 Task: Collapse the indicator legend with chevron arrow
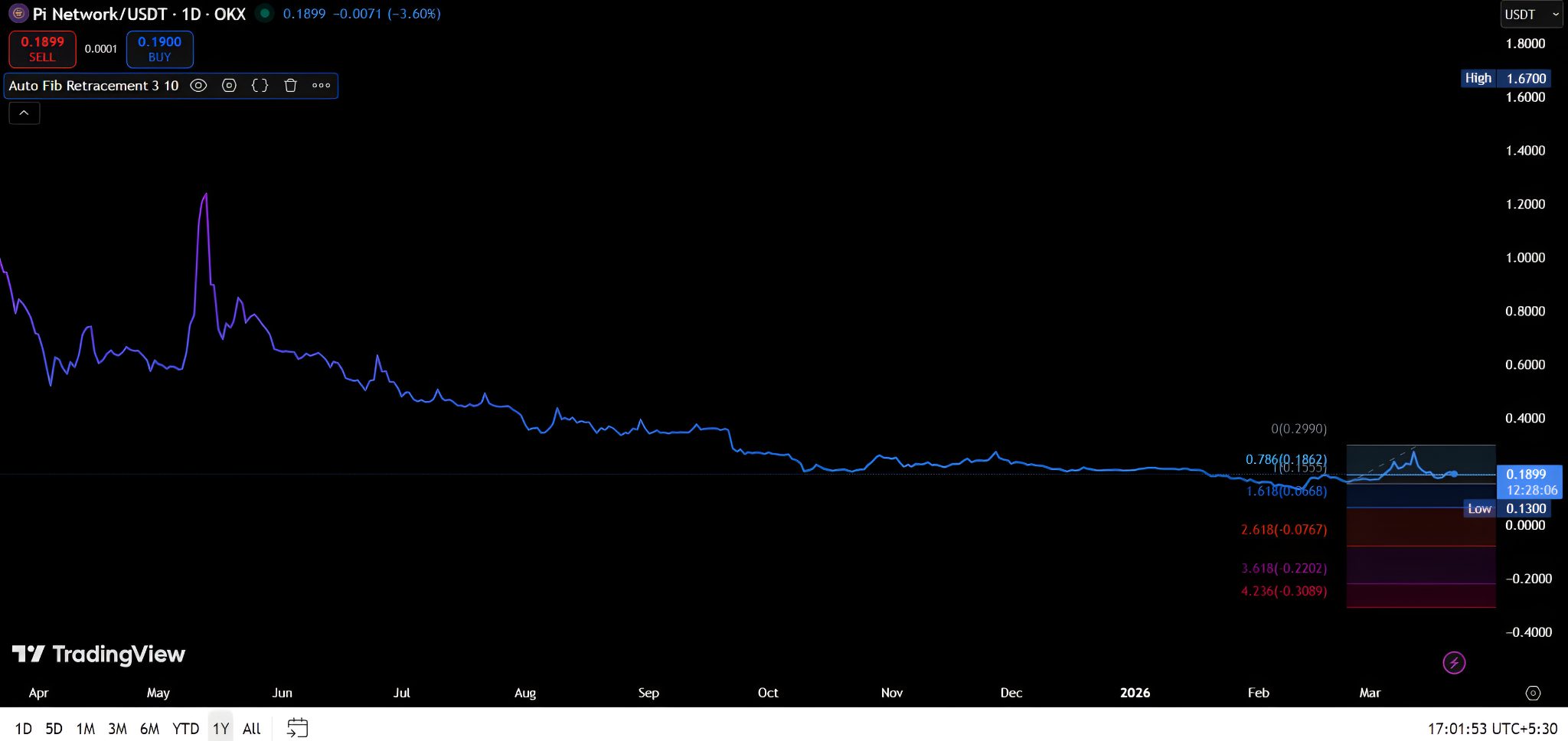click(x=24, y=113)
